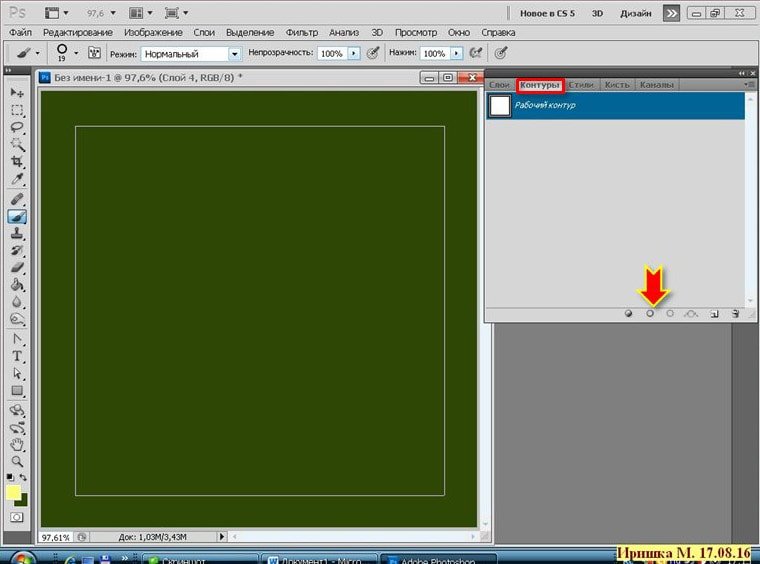760x564 pixels.
Task: Pick the Crop tool
Action: pyautogui.click(x=17, y=161)
